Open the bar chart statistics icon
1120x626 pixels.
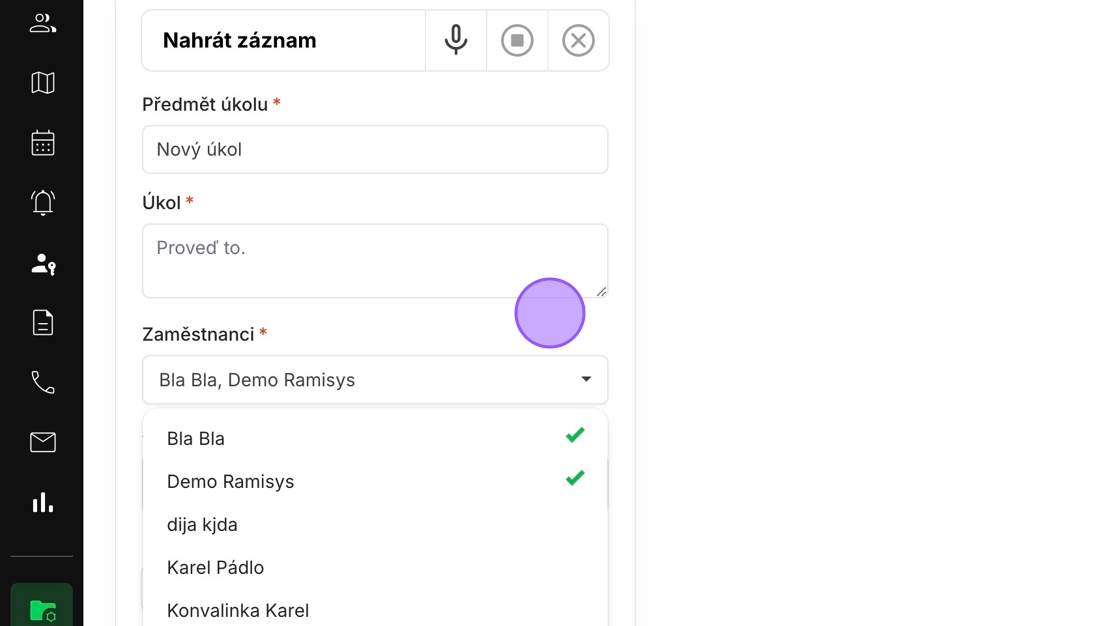tap(42, 502)
